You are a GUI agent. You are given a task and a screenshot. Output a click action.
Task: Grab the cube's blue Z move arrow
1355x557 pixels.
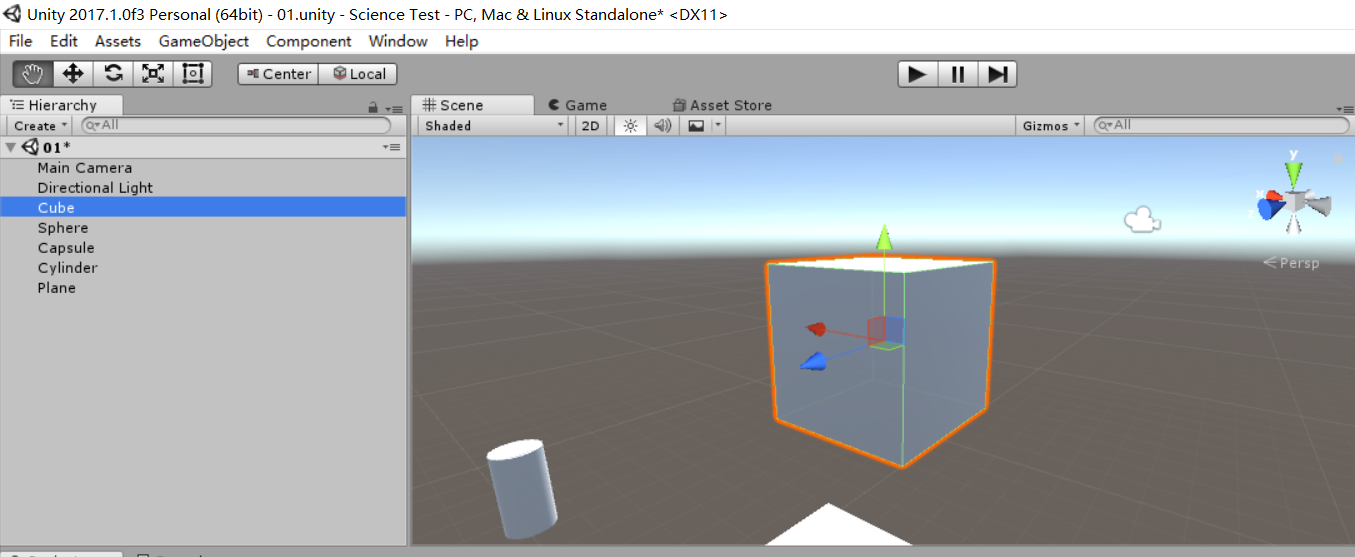pyautogui.click(x=814, y=360)
